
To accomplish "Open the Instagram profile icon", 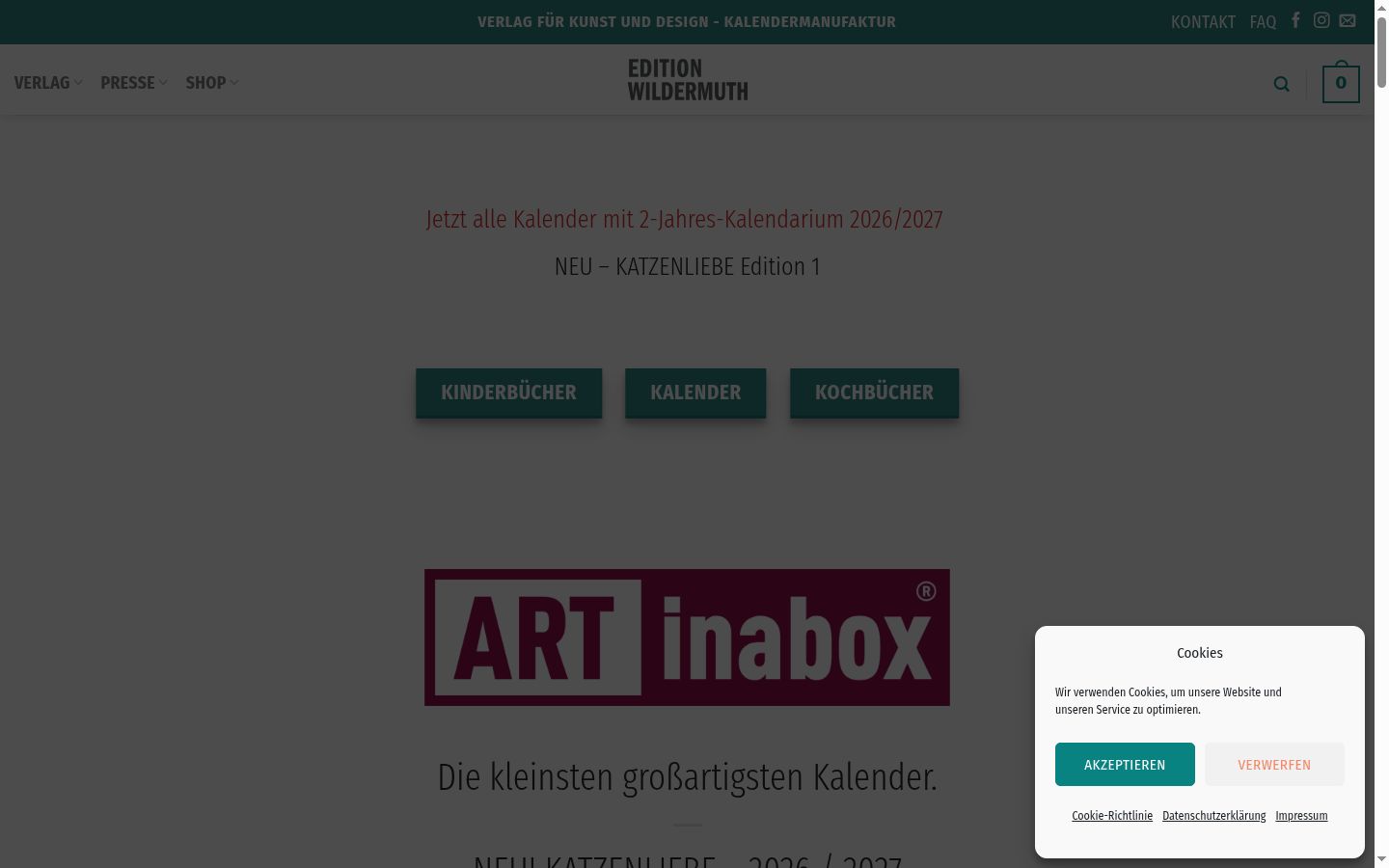I will (x=1321, y=20).
